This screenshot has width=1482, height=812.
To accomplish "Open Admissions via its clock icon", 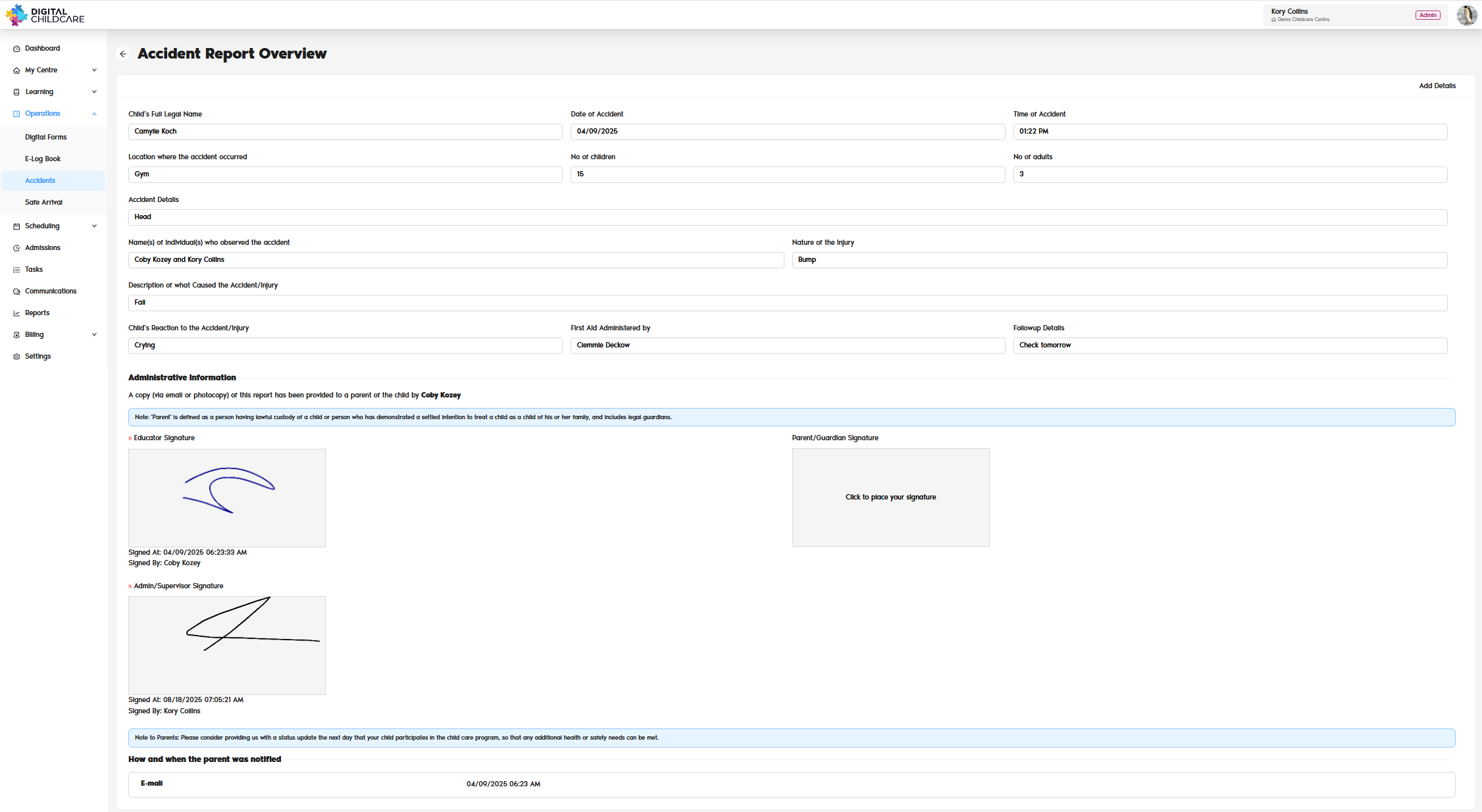I will (16, 247).
